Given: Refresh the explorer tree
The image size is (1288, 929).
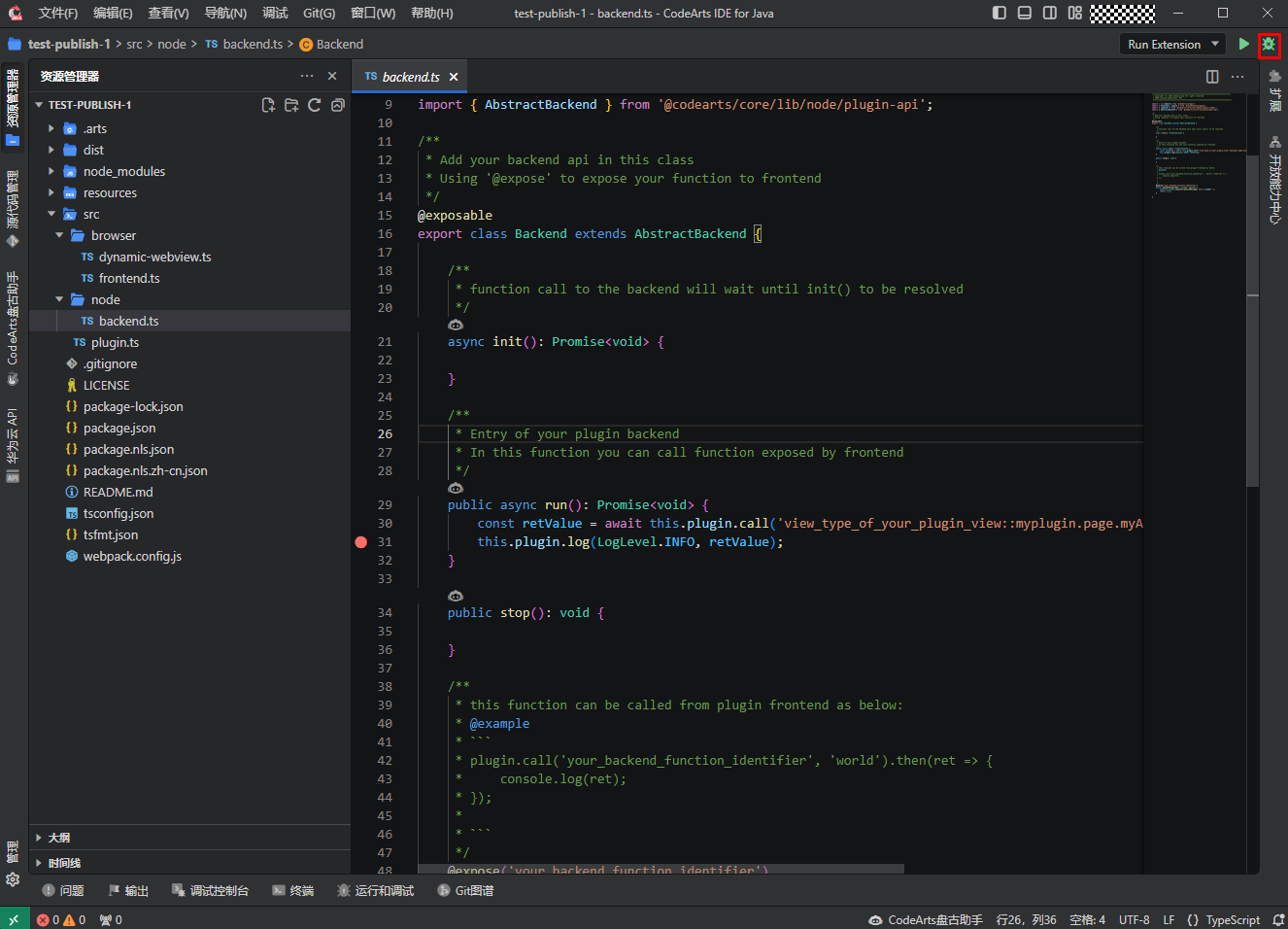Looking at the screenshot, I should point(315,105).
